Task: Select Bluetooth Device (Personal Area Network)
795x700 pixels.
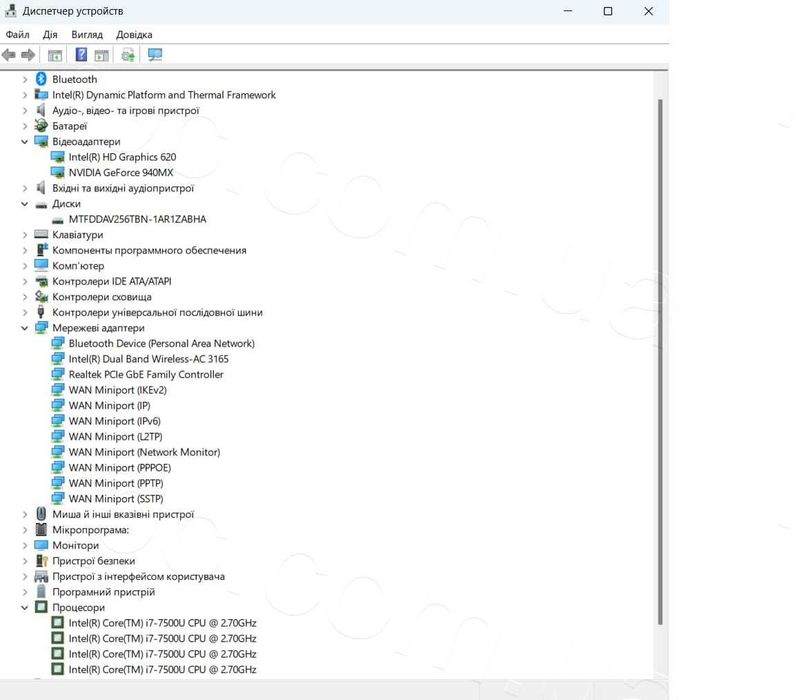Action: [162, 343]
